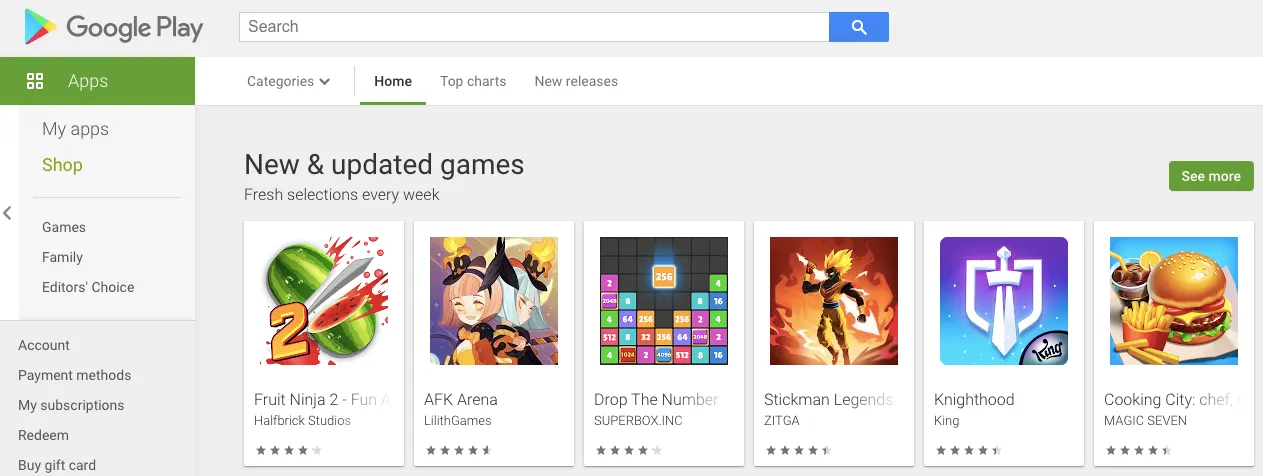The image size is (1263, 476).
Task: Open the Stickman Legends game icon
Action: tap(834, 301)
